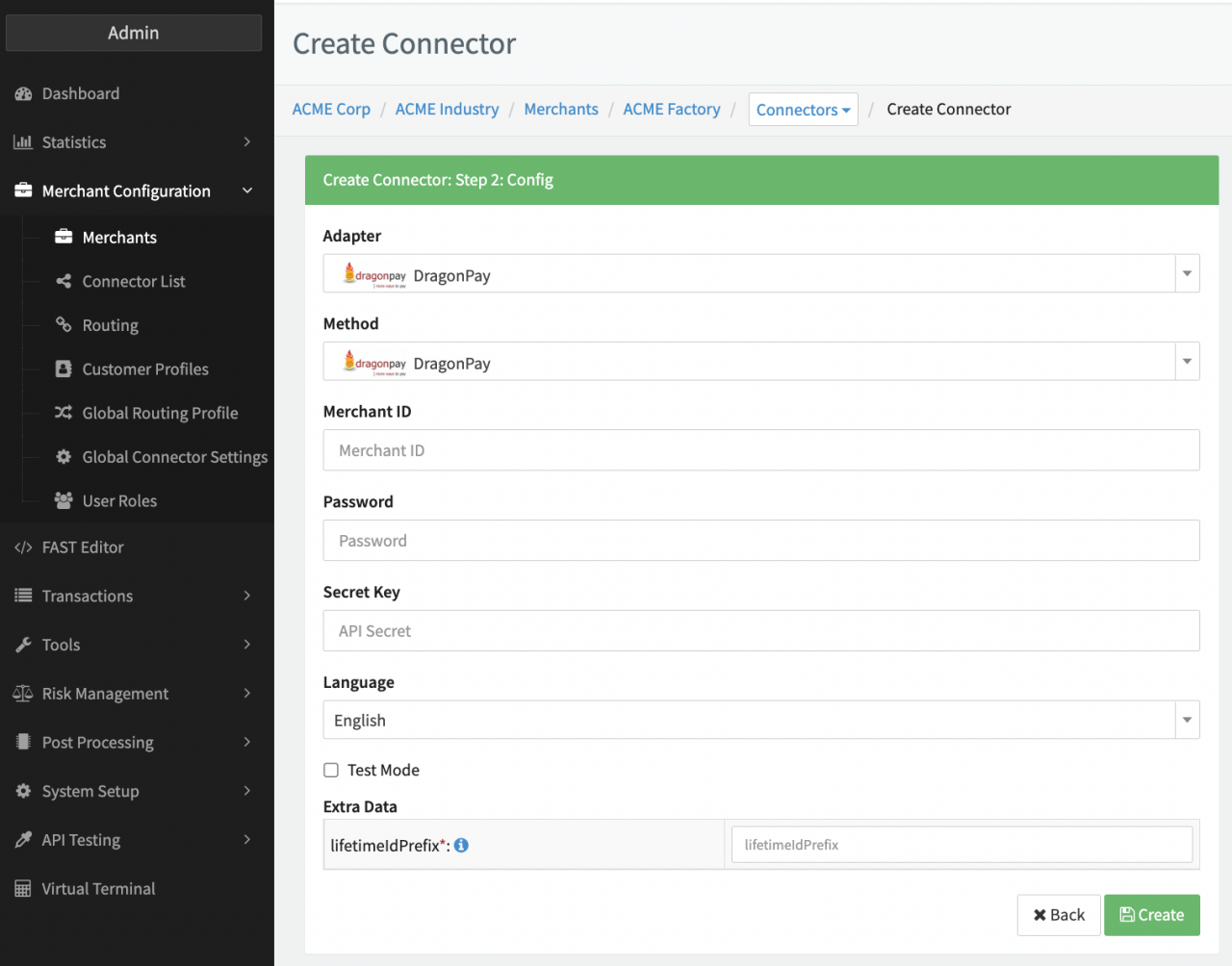
Task: Click the Risk Management scales icon
Action: pos(23,694)
